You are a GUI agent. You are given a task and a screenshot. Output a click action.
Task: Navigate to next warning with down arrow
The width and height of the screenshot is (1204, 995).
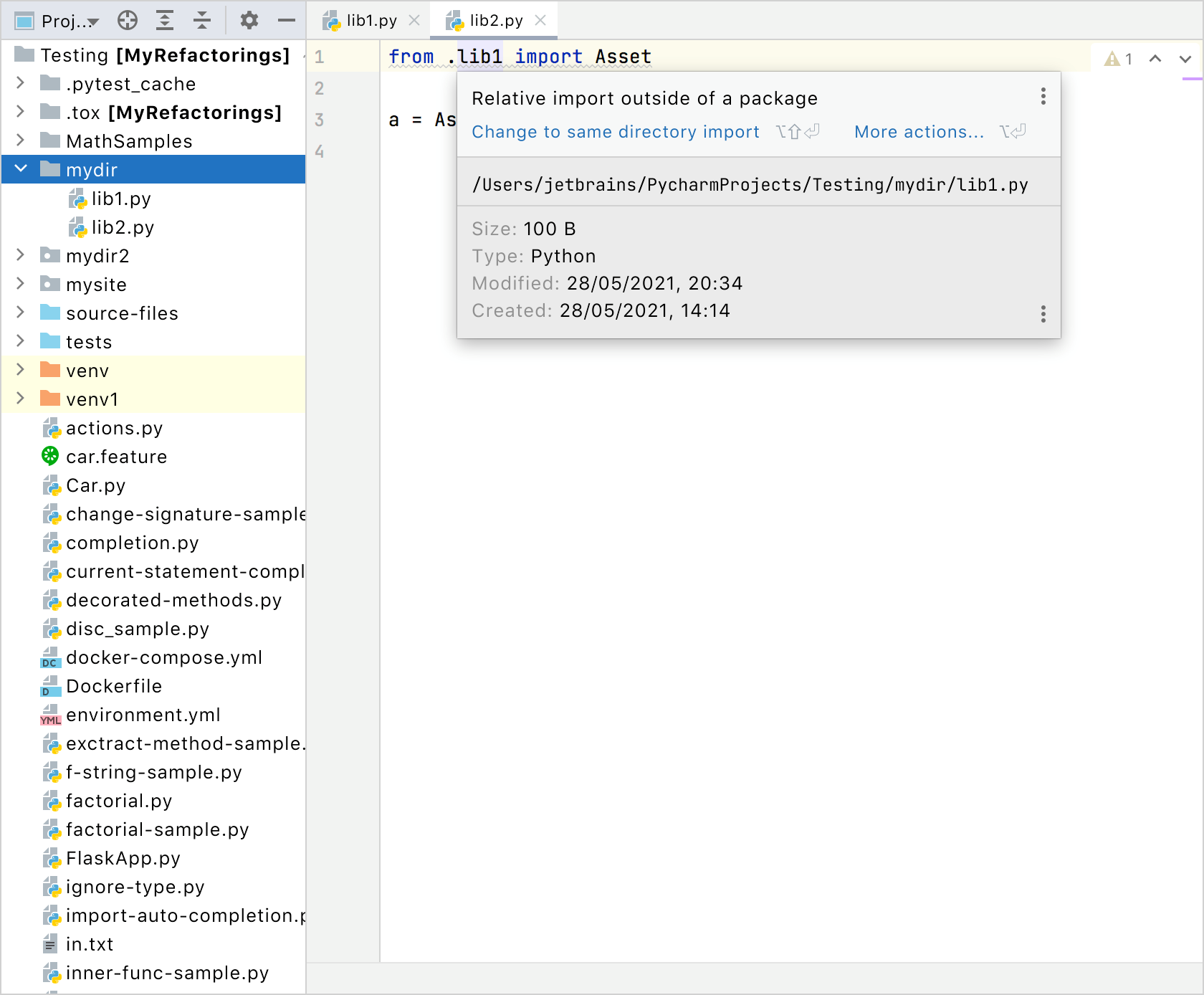tap(1185, 59)
